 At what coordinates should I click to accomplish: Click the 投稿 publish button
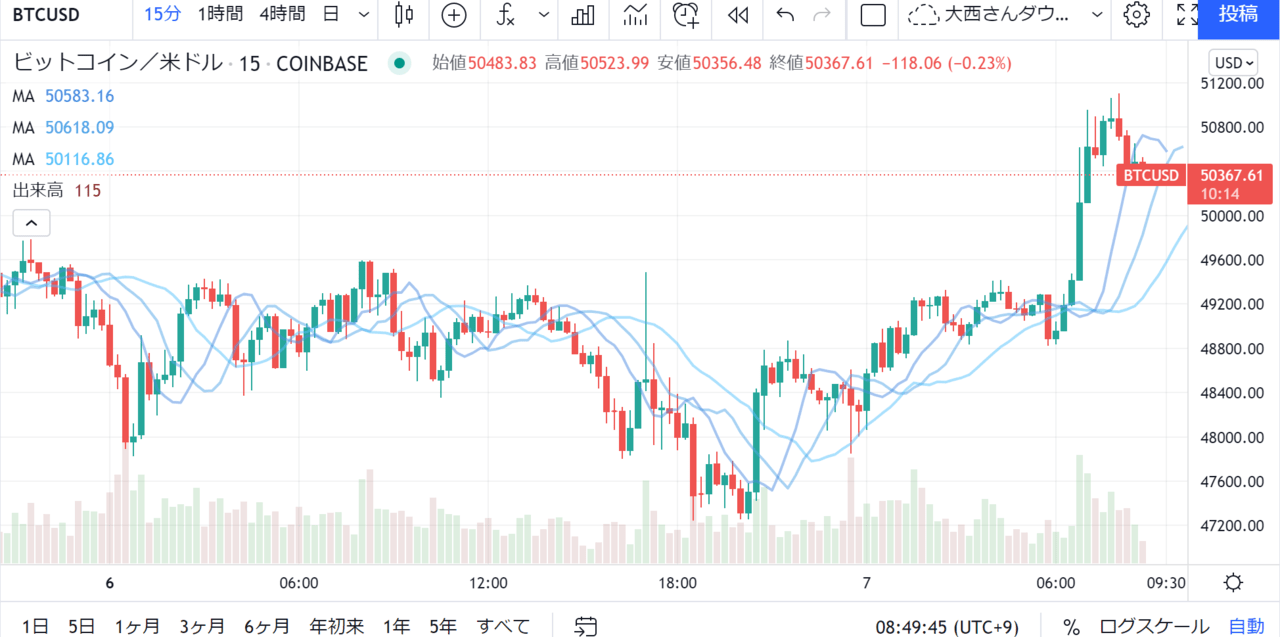(1239, 15)
